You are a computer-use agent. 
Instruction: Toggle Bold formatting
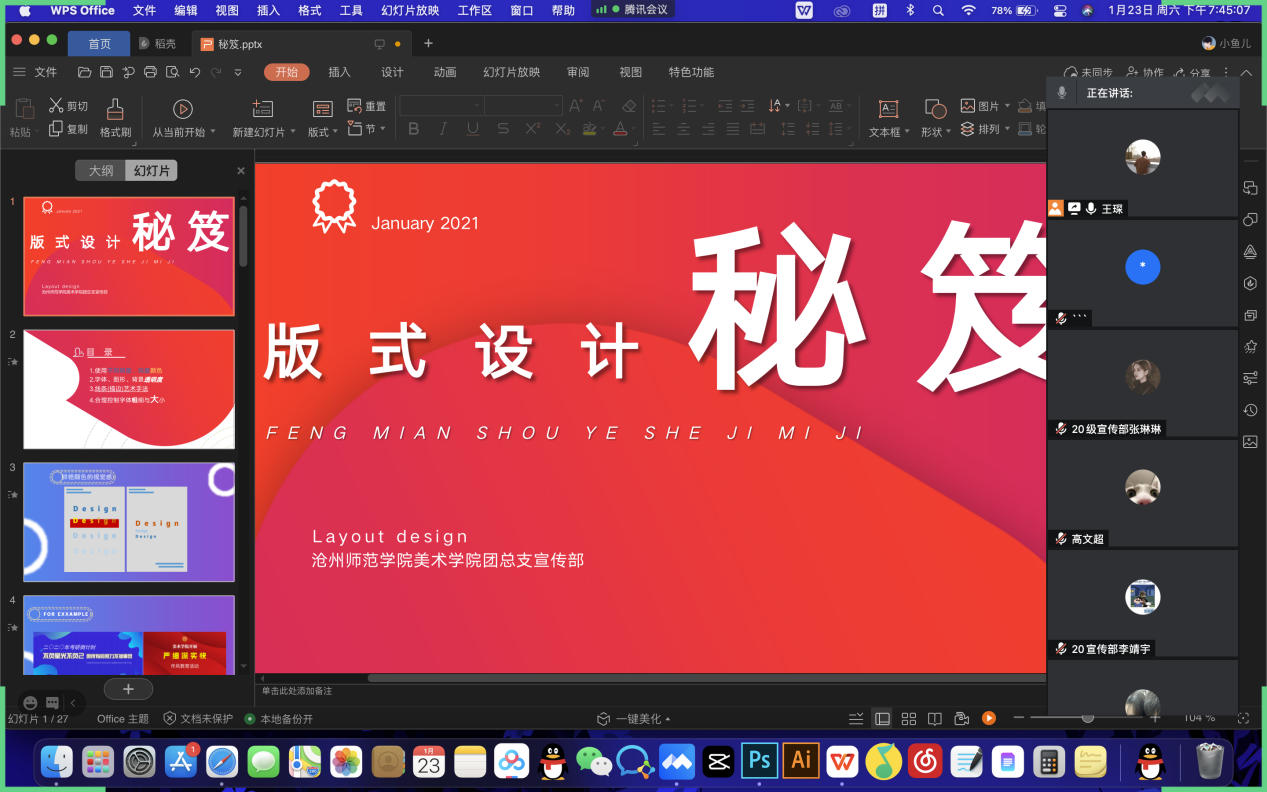pyautogui.click(x=414, y=129)
